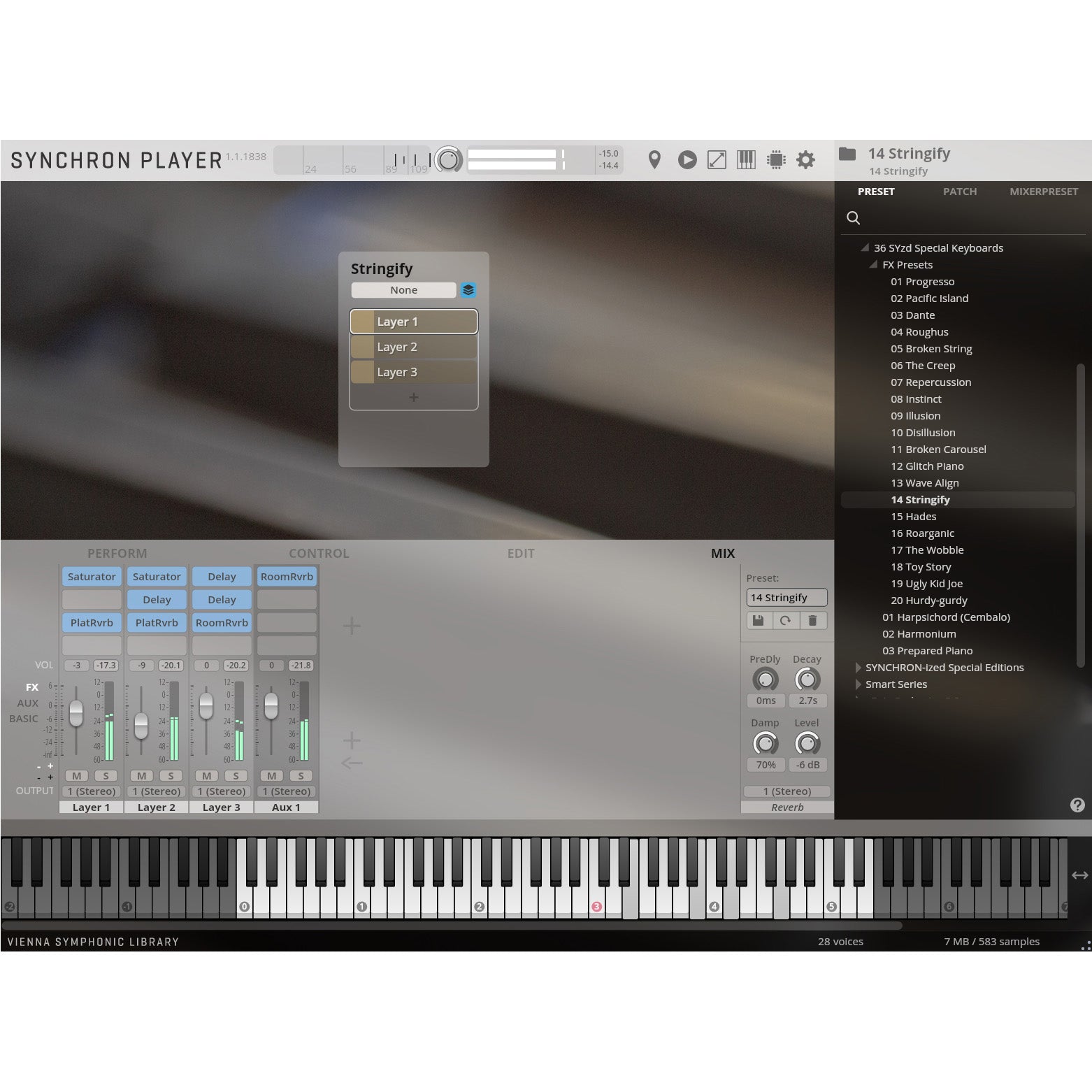Open the Saturator effect on Layer 1
The width and height of the screenshot is (1092, 1092).
coord(91,576)
